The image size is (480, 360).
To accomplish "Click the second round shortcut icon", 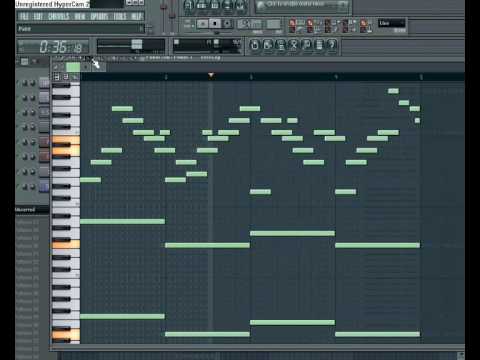I will click(268, 44).
